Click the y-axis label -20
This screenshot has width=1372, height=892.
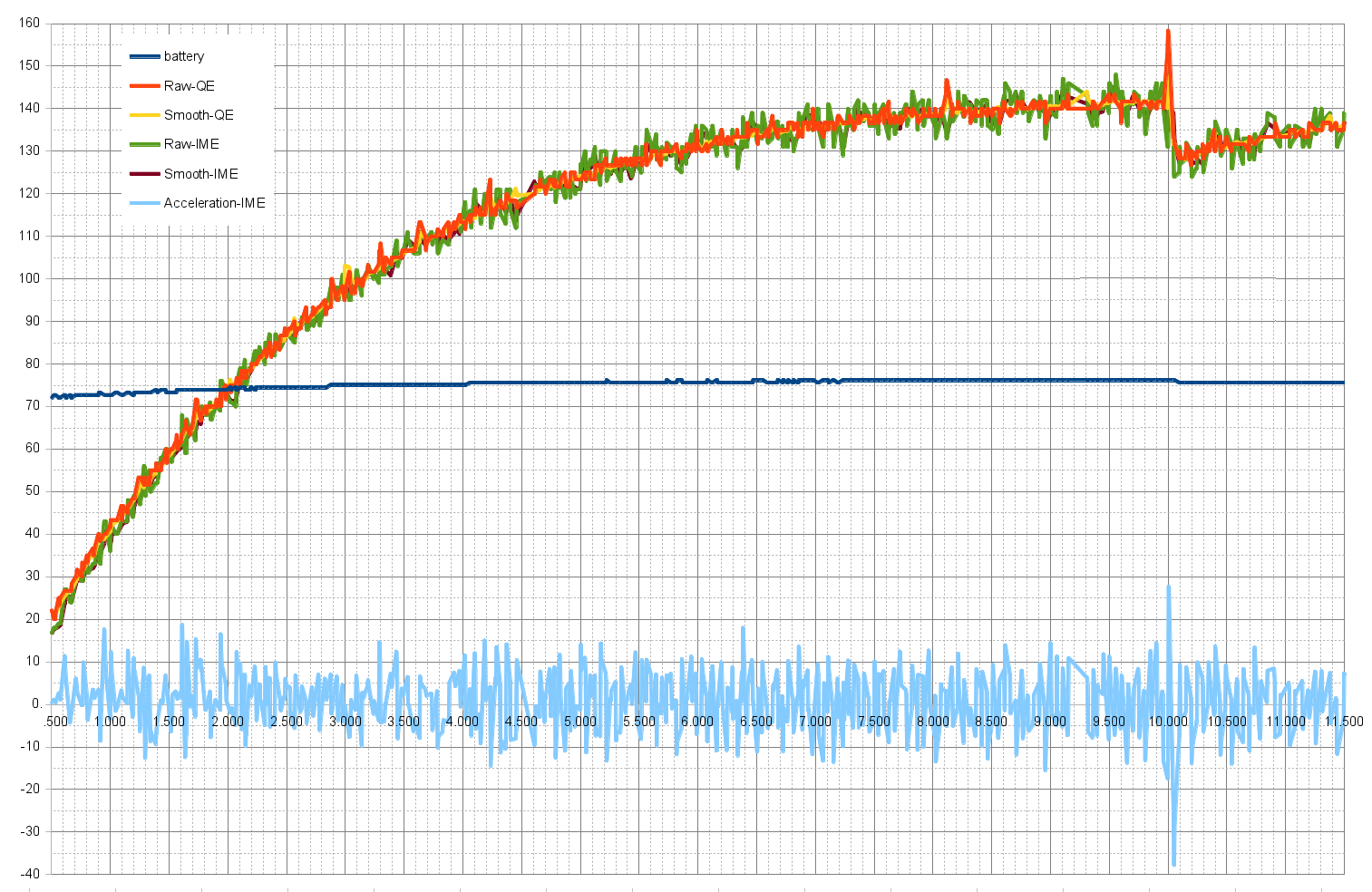click(x=30, y=789)
